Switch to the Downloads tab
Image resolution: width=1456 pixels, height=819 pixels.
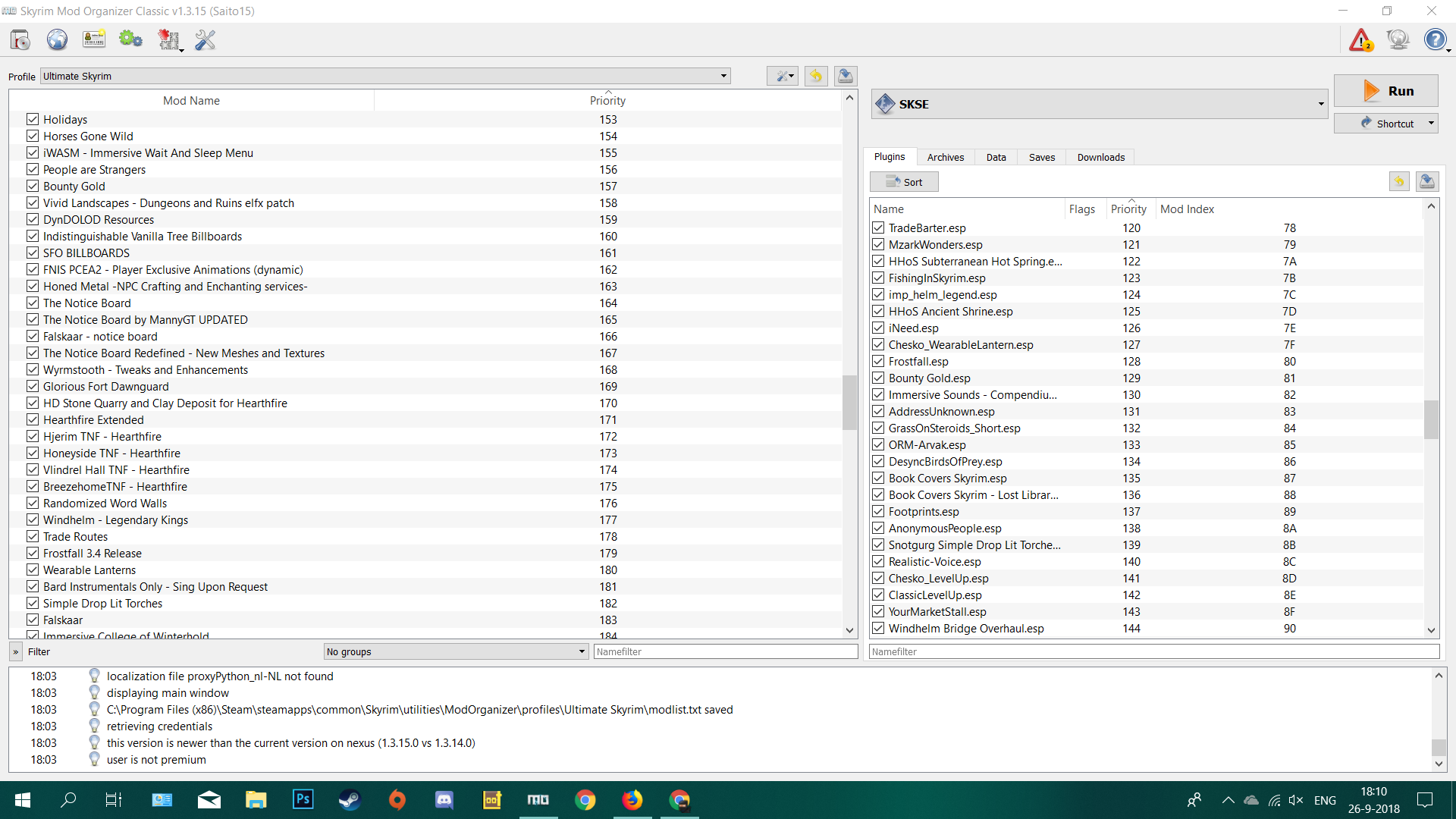pos(1101,157)
